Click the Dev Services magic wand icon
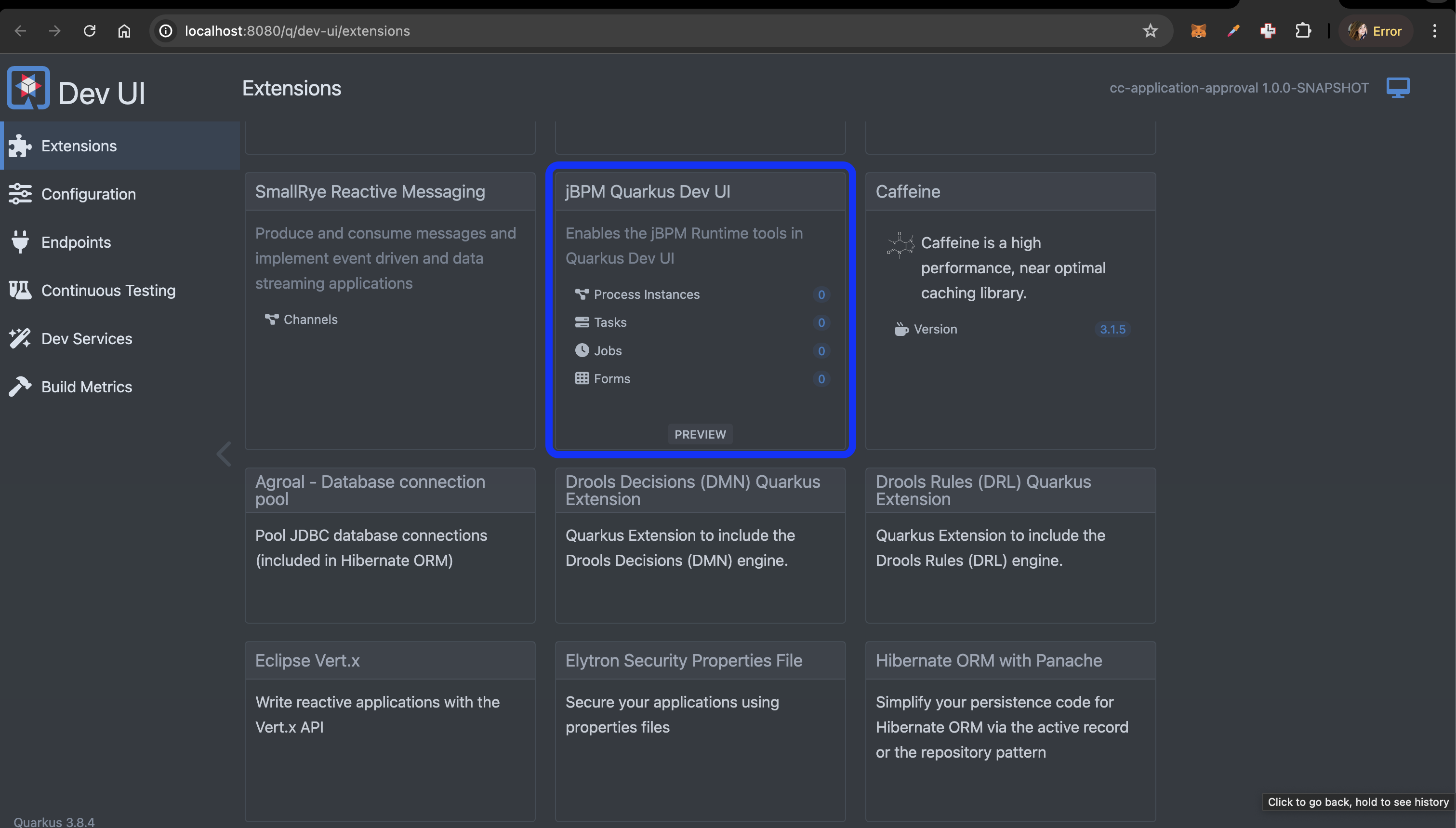Screen dimensions: 1456x828 tap(20, 338)
